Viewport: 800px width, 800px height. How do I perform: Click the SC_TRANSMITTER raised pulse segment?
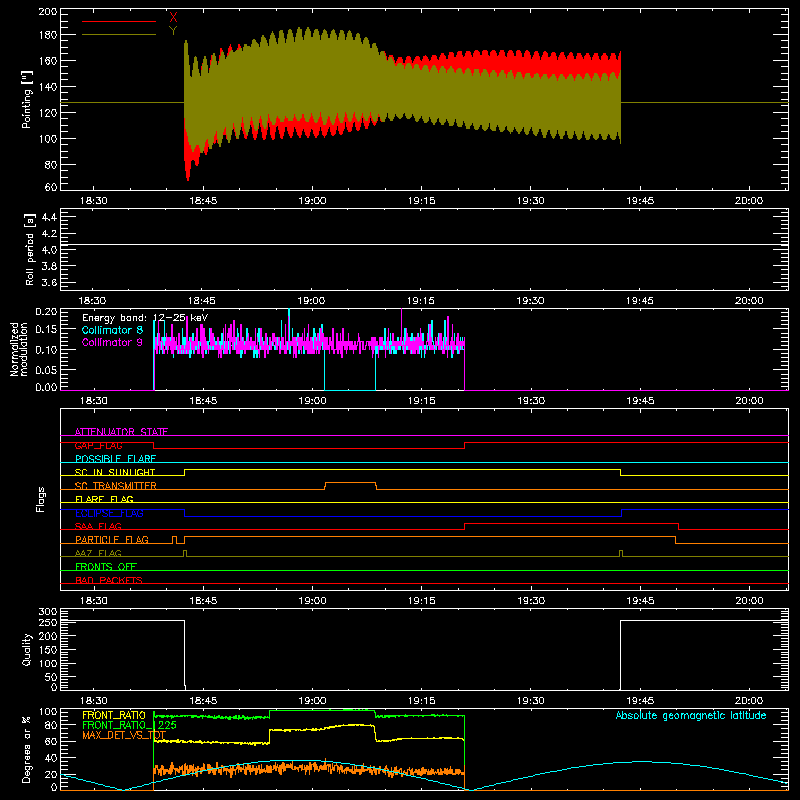coord(351,483)
